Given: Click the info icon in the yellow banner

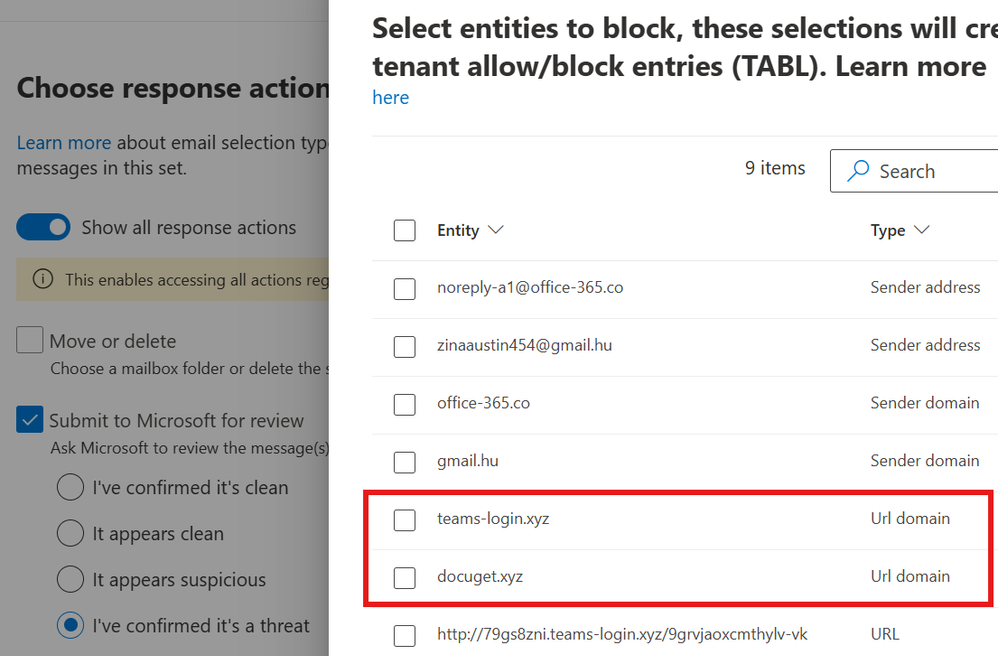Looking at the screenshot, I should (43, 280).
